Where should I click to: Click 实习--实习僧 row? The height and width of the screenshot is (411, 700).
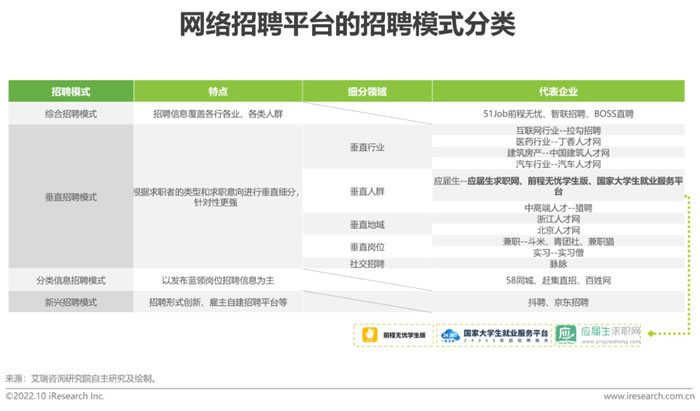pyautogui.click(x=558, y=253)
